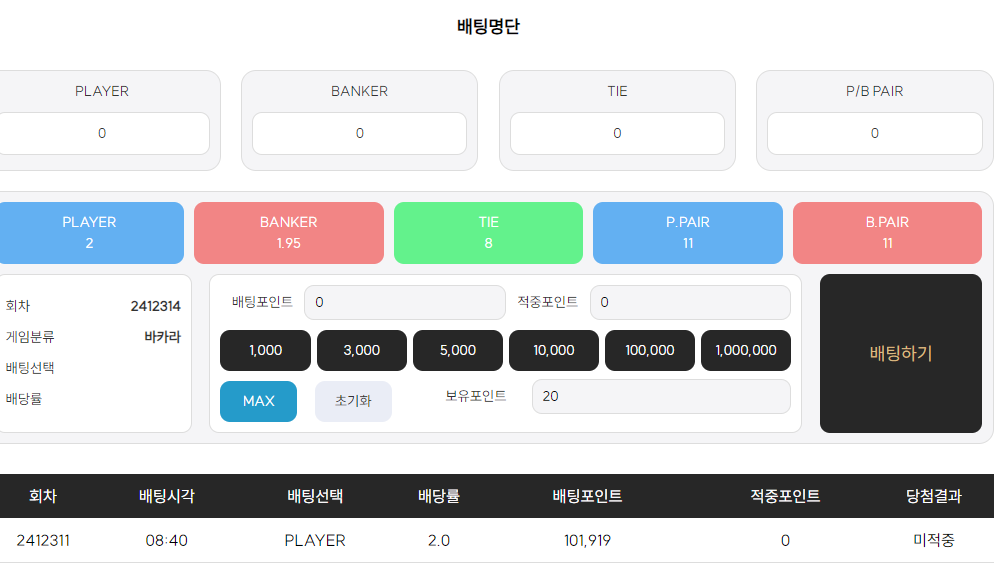Click the 보유포인트 field showing 20
The height and width of the screenshot is (564, 1005).
(x=661, y=396)
